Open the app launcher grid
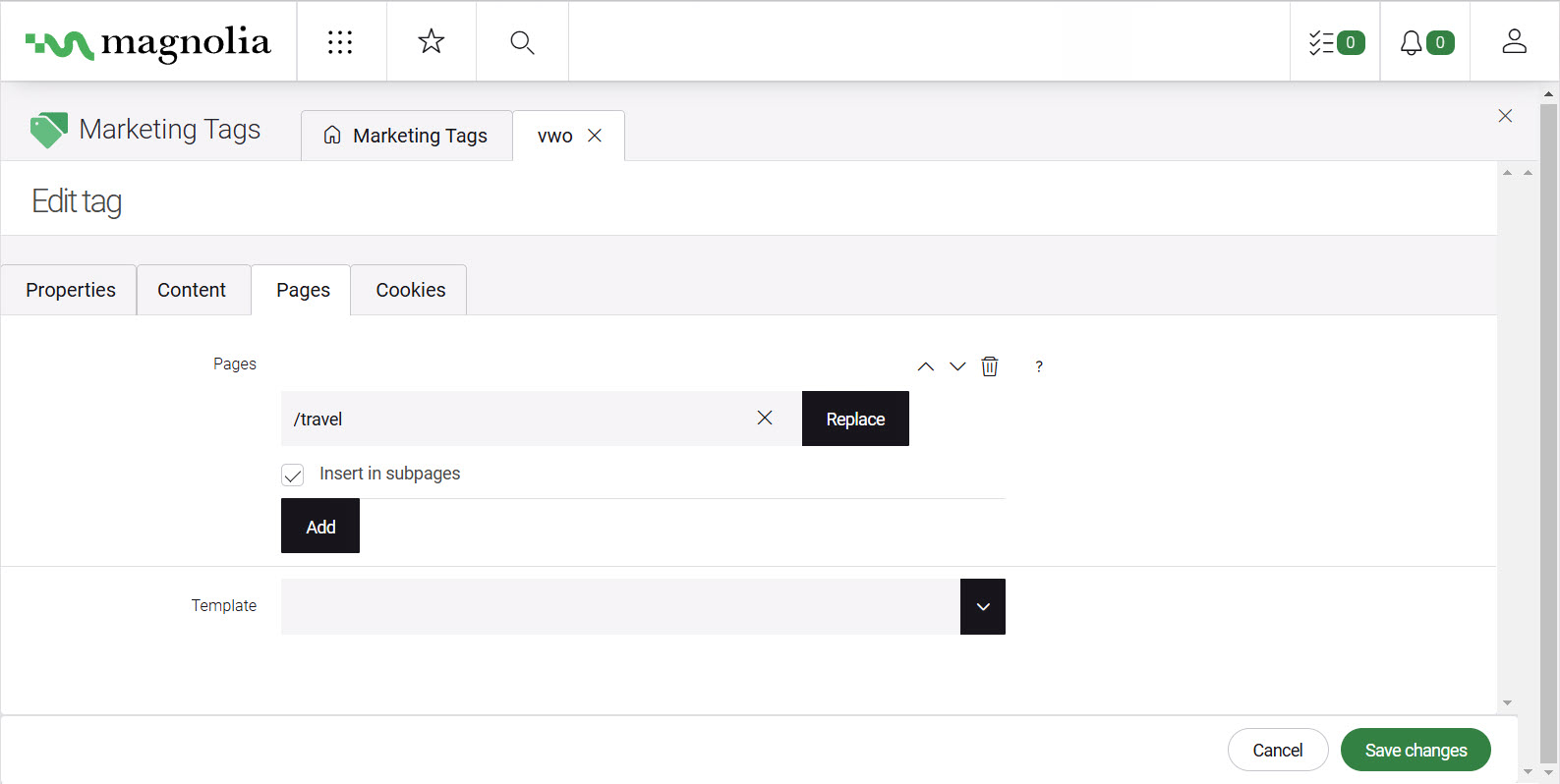 click(x=340, y=42)
